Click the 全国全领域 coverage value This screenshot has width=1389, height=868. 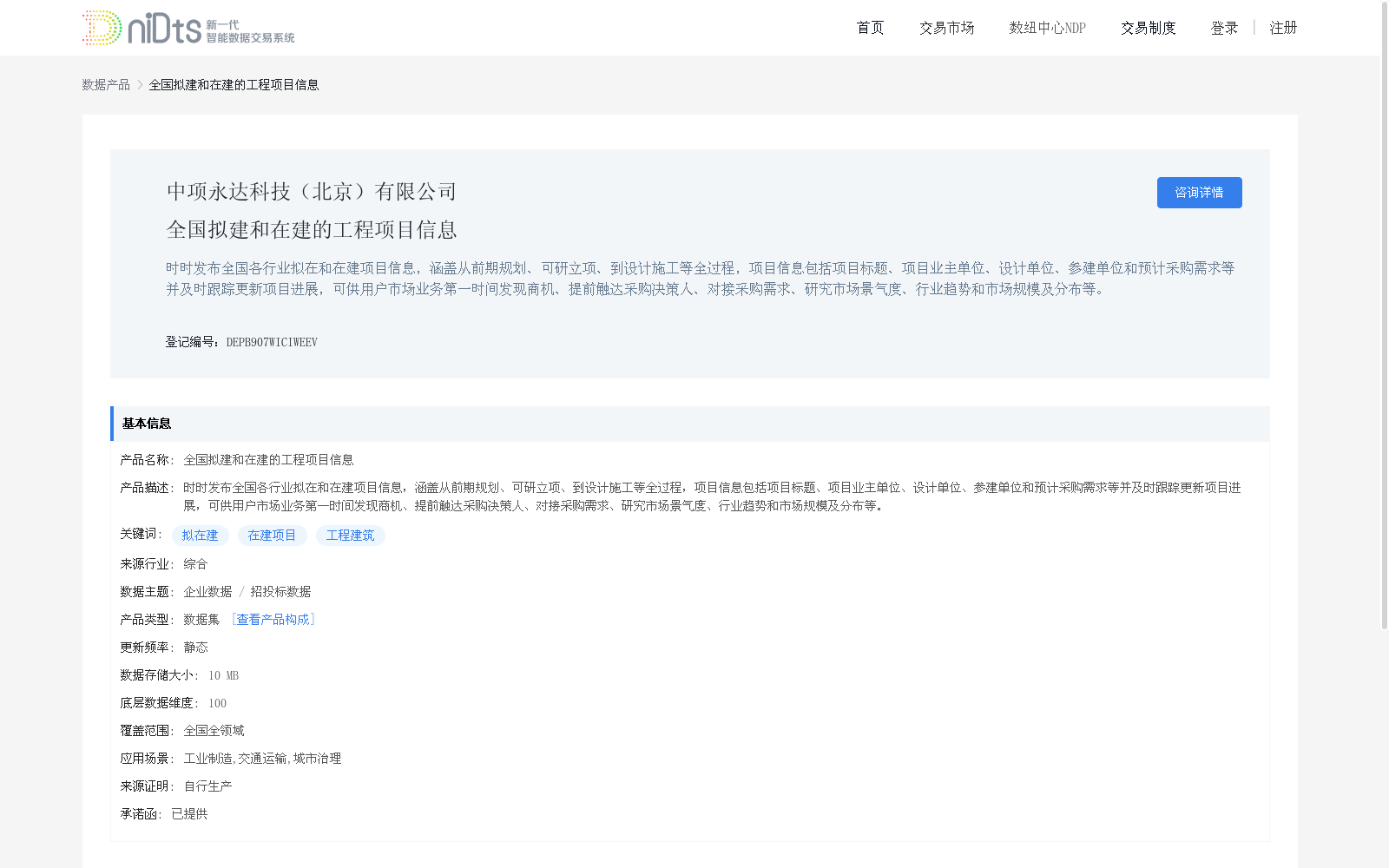point(214,730)
